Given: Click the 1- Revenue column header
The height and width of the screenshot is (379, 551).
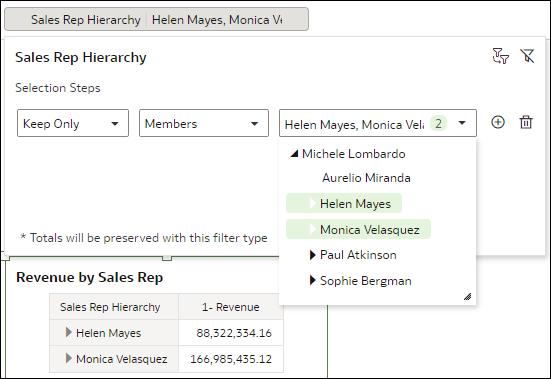Looking at the screenshot, I should point(231,307).
